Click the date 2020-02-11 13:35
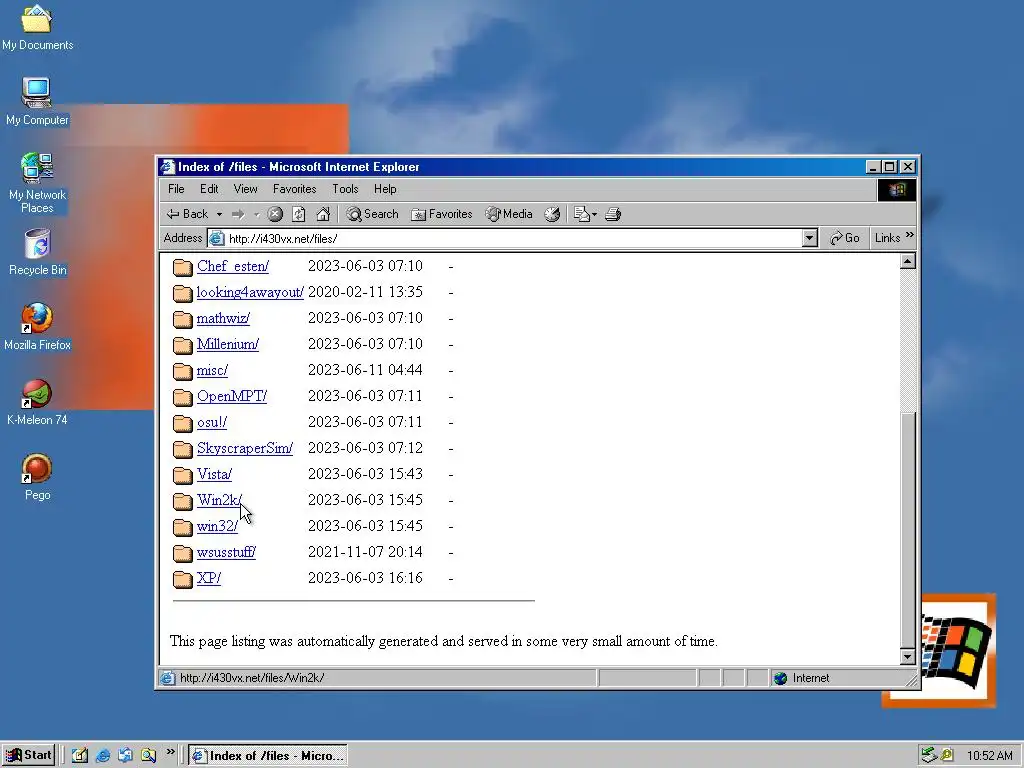Image resolution: width=1024 pixels, height=768 pixels. (x=365, y=292)
